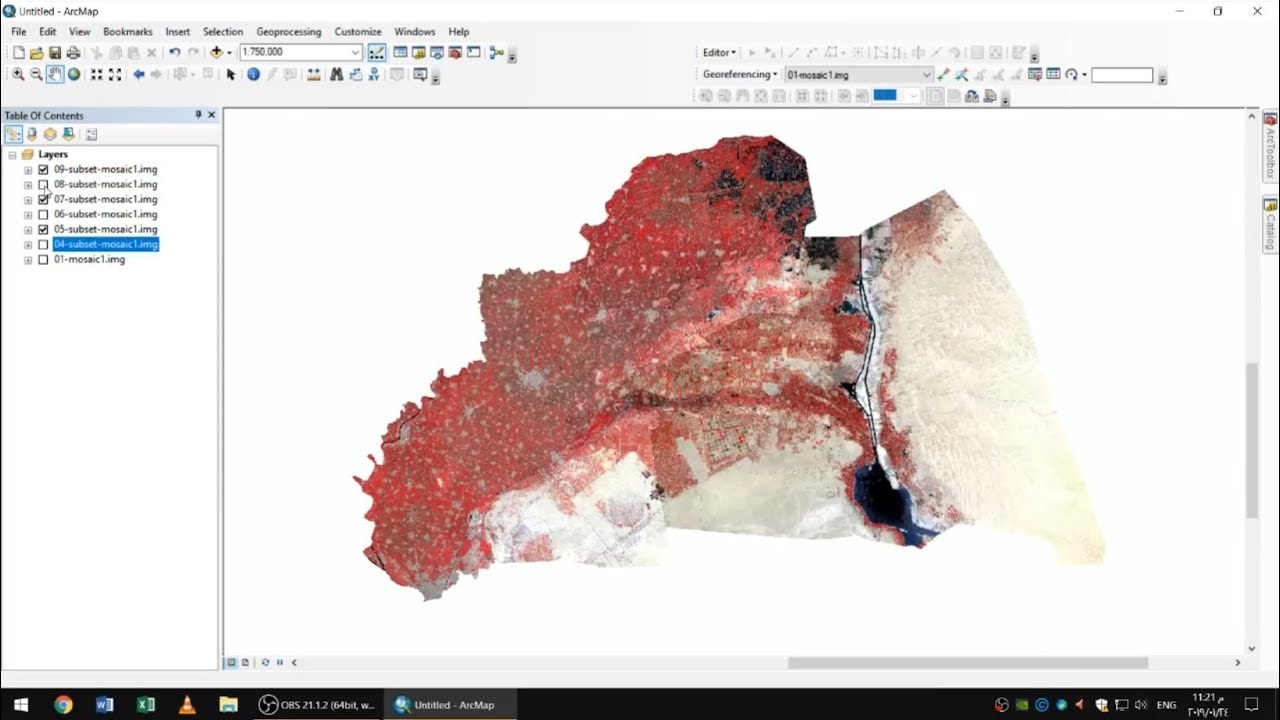Click the map's horizontal scrollbar thumb
This screenshot has height=720, width=1280.
pyautogui.click(x=967, y=662)
